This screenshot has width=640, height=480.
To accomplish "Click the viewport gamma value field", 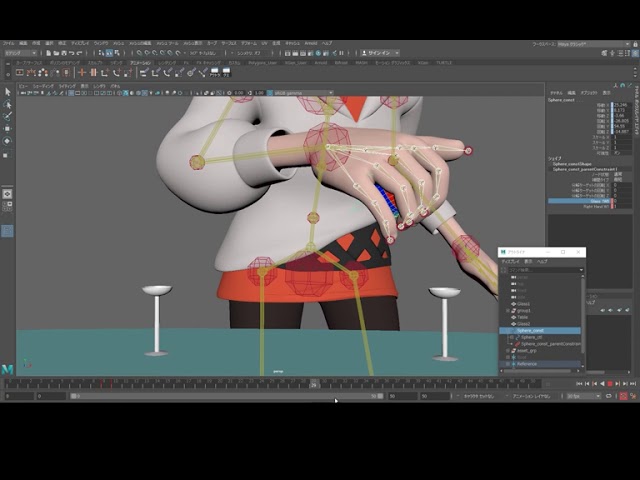I will click(259, 93).
